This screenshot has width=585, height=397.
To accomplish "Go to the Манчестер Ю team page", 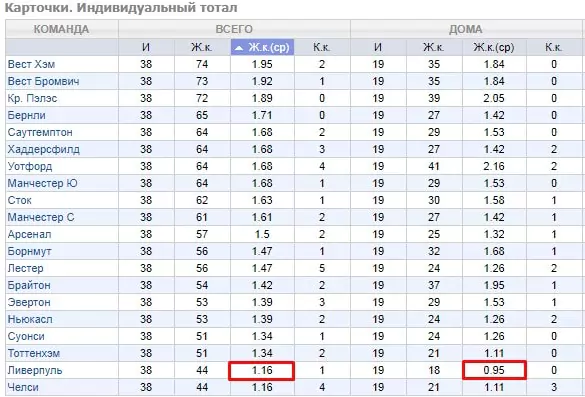I will (43, 183).
